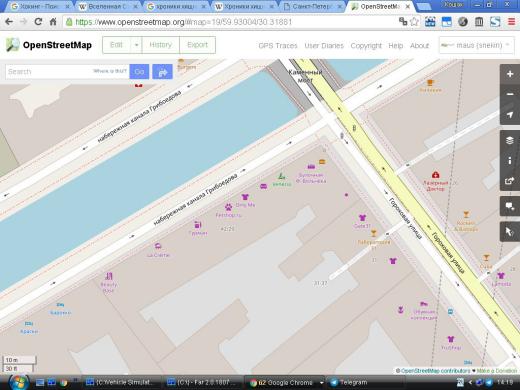The image size is (520, 390).
Task: Expand the Edit dropdown arrow
Action: (136, 45)
